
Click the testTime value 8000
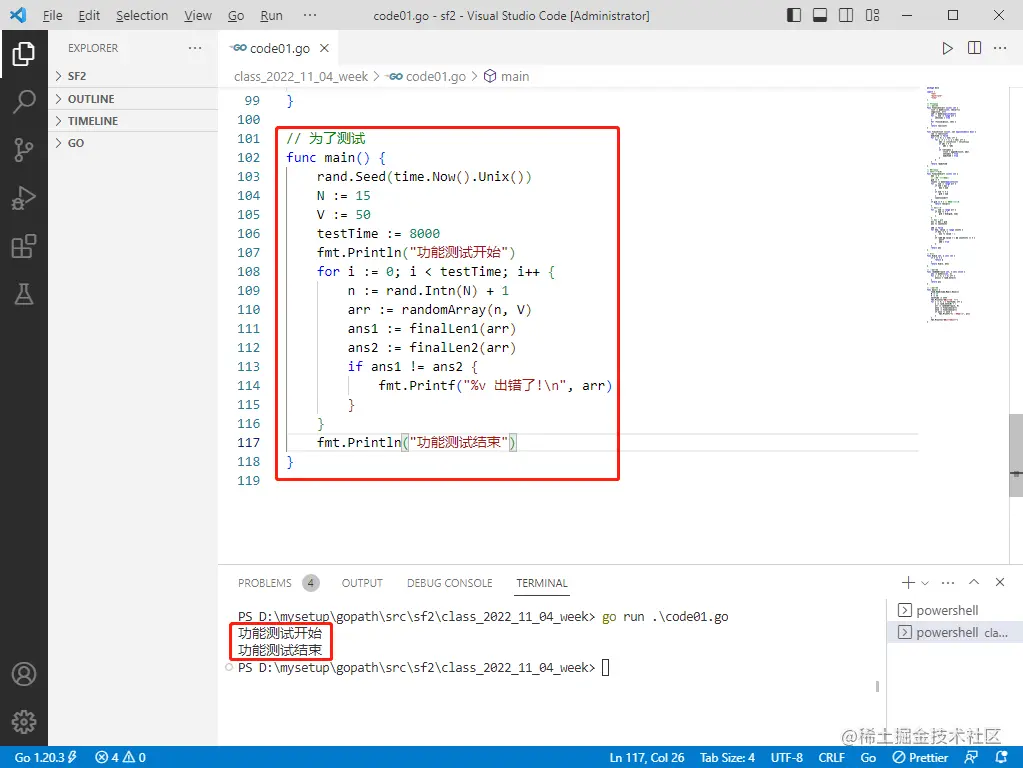click(x=424, y=234)
